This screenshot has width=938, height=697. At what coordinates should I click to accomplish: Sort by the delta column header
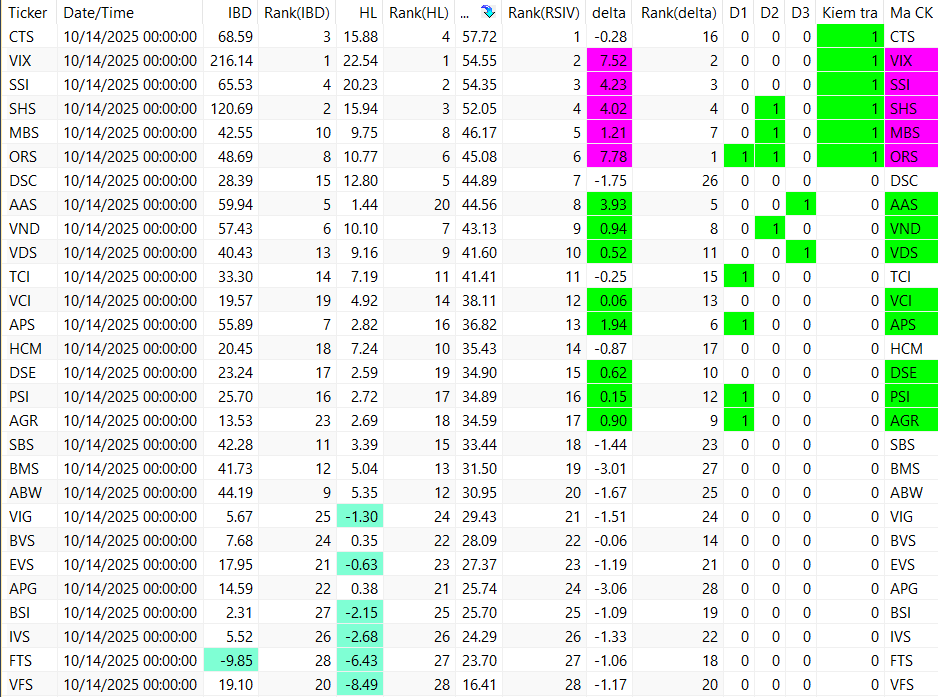pos(609,13)
